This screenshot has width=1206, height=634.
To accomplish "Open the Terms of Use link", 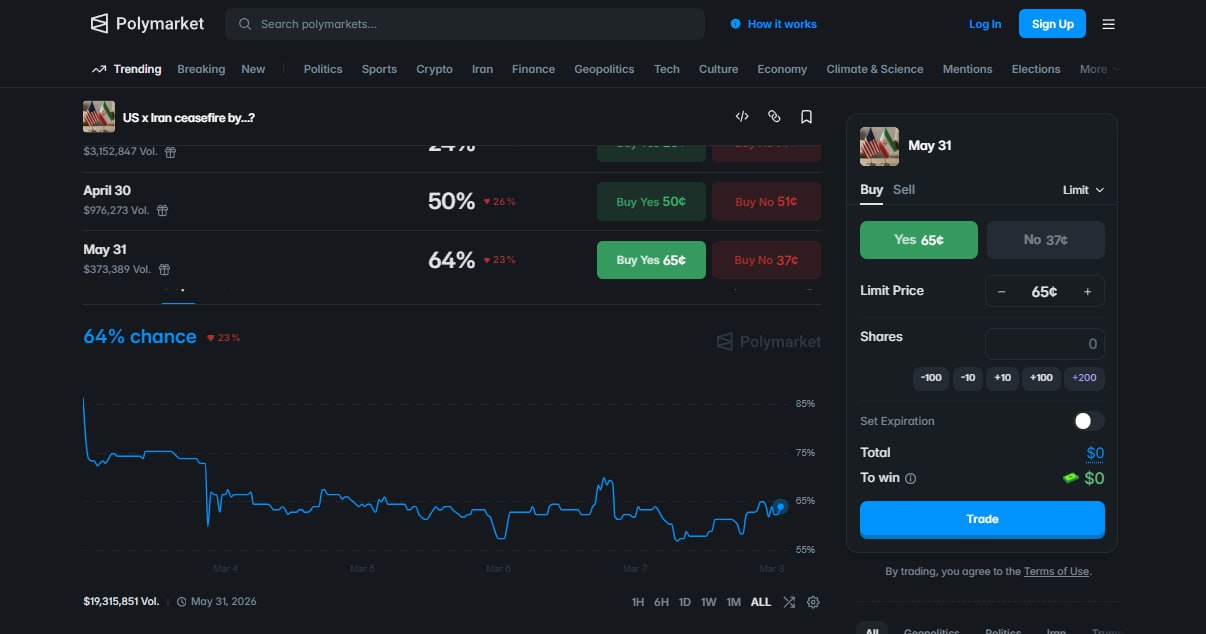I will pos(1055,571).
